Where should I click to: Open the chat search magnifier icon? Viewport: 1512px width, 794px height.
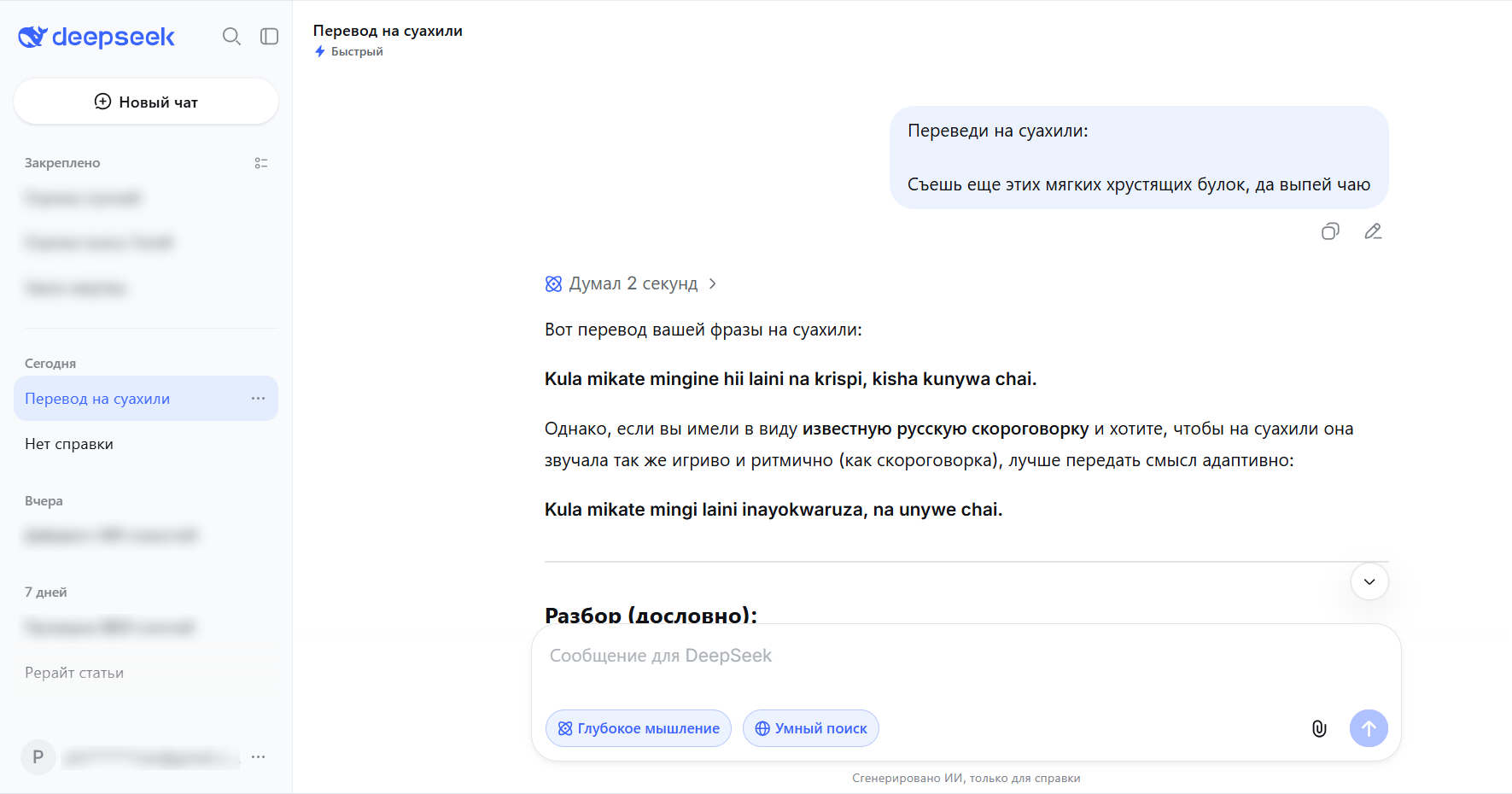click(231, 37)
